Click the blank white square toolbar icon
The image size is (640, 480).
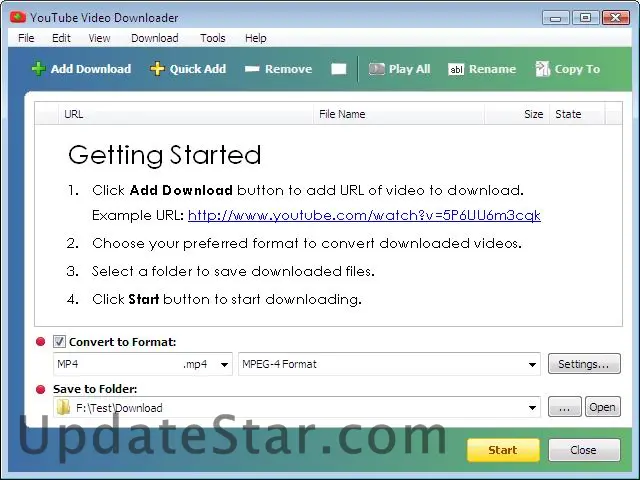coord(338,69)
